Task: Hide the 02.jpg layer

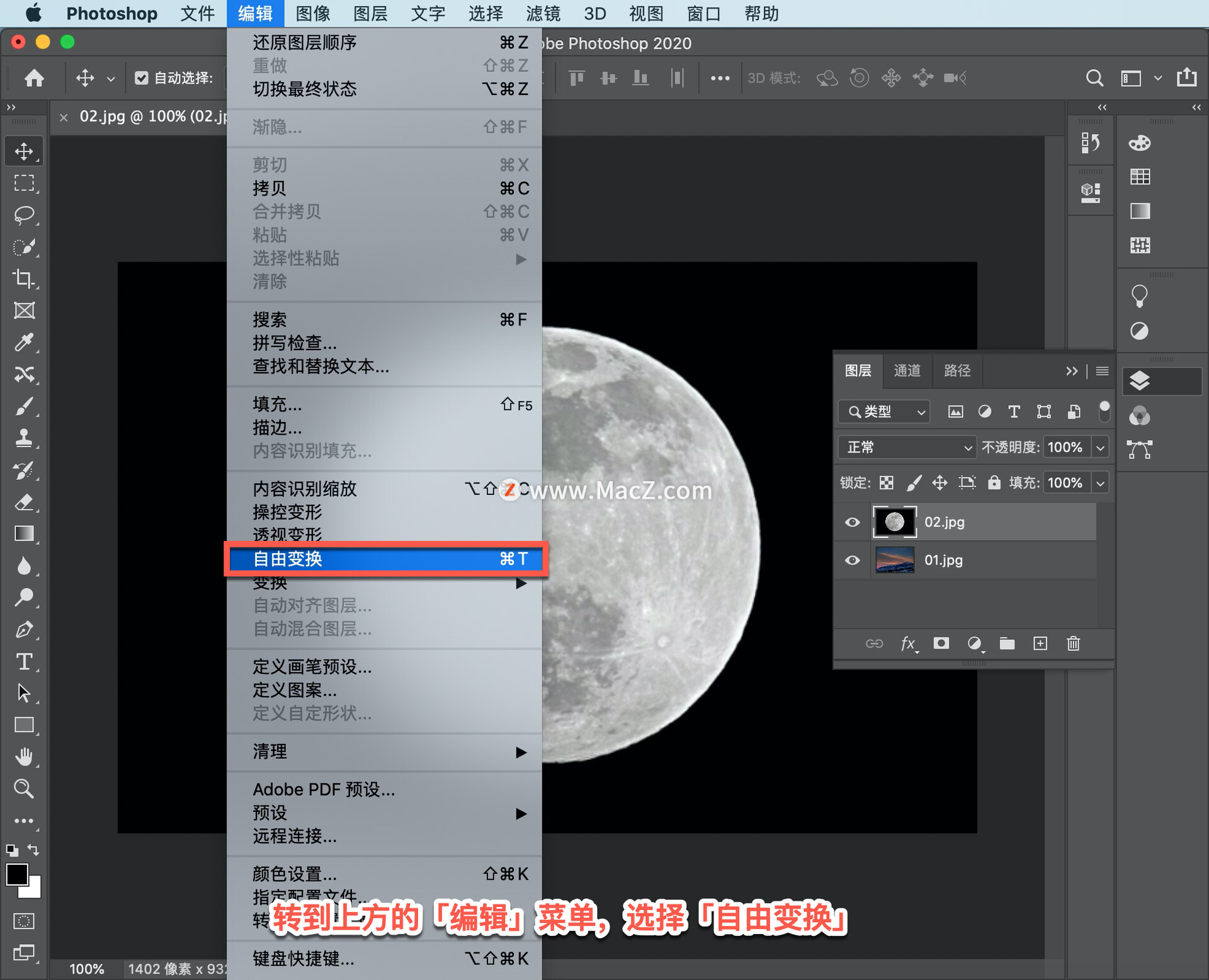Action: 853,522
